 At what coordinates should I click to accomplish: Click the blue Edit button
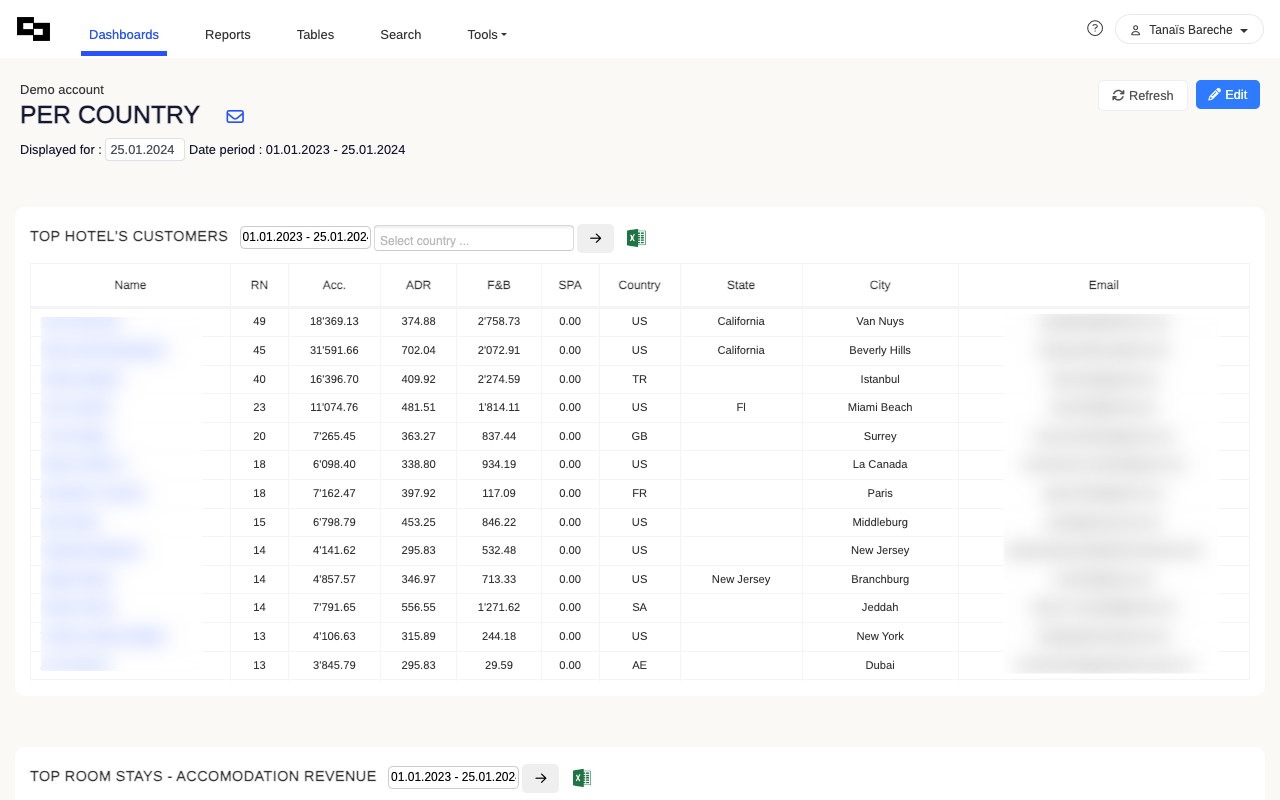pos(1227,95)
